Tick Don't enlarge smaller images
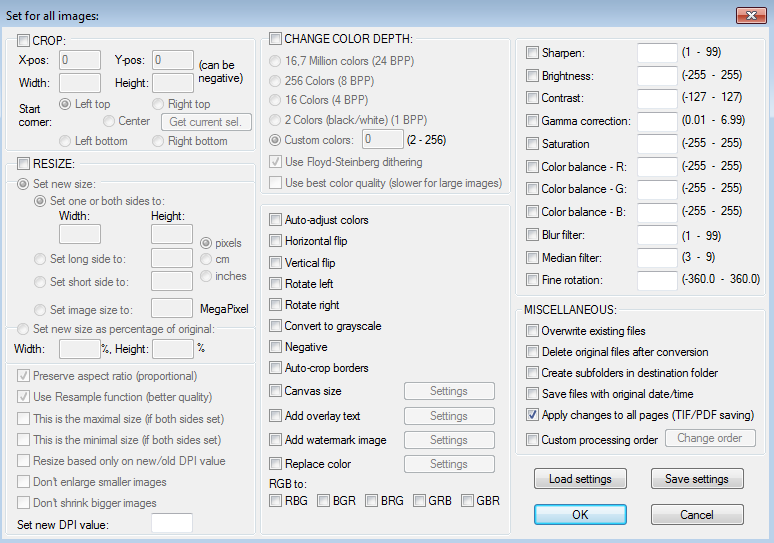 [x=23, y=482]
